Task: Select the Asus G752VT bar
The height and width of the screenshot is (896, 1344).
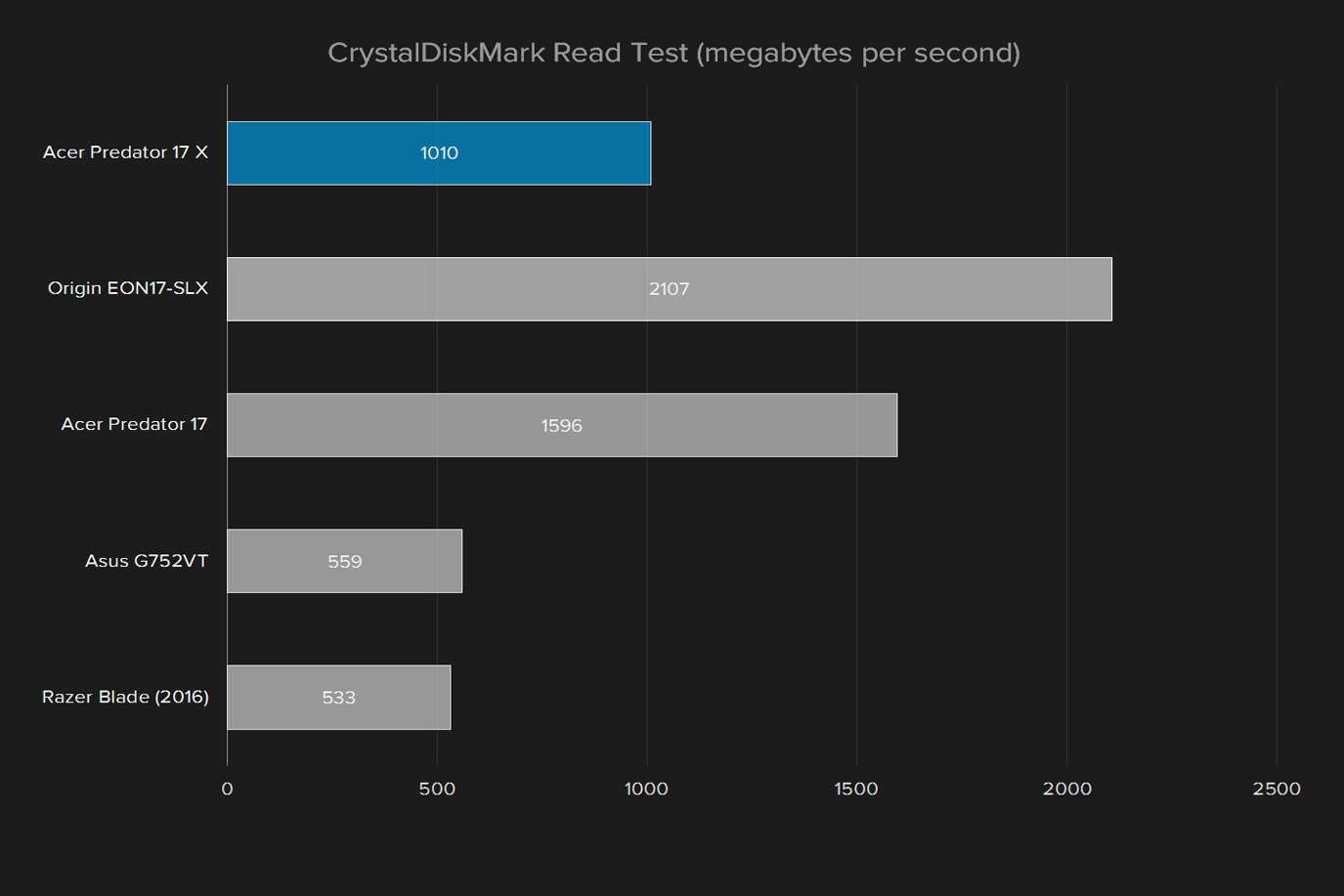Action: 345,561
